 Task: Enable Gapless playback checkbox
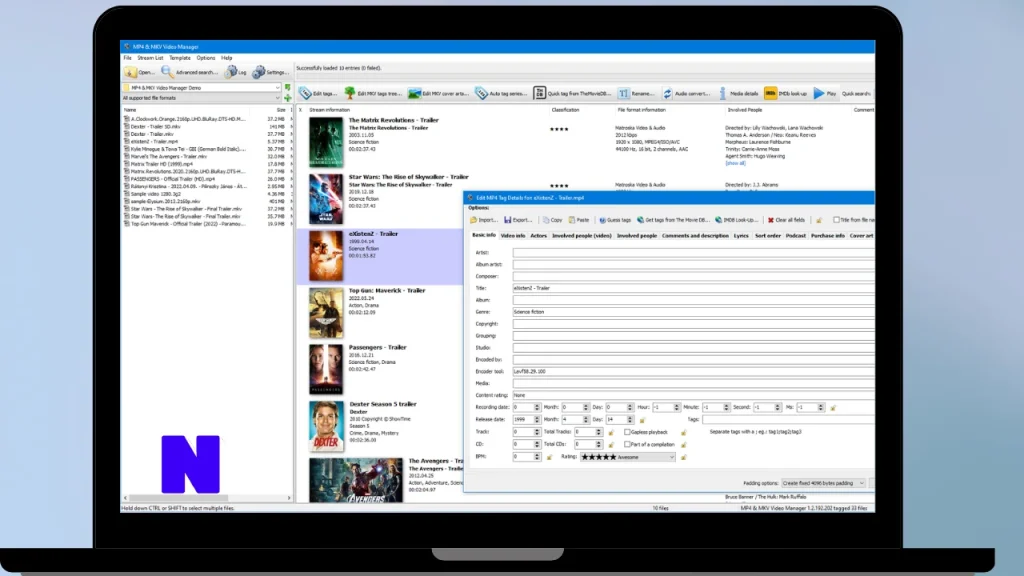pos(627,432)
